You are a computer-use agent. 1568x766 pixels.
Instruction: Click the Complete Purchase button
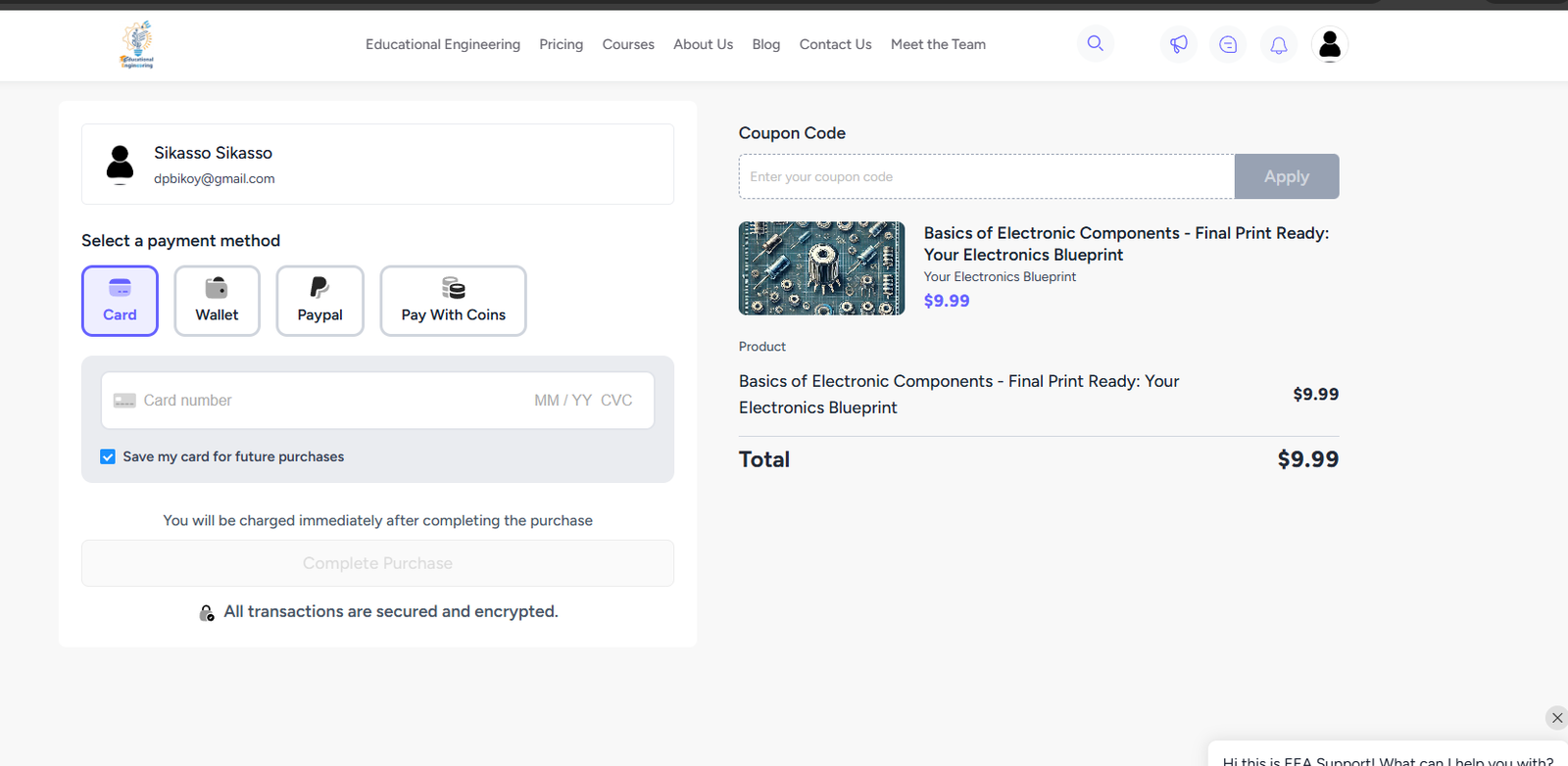pos(377,563)
